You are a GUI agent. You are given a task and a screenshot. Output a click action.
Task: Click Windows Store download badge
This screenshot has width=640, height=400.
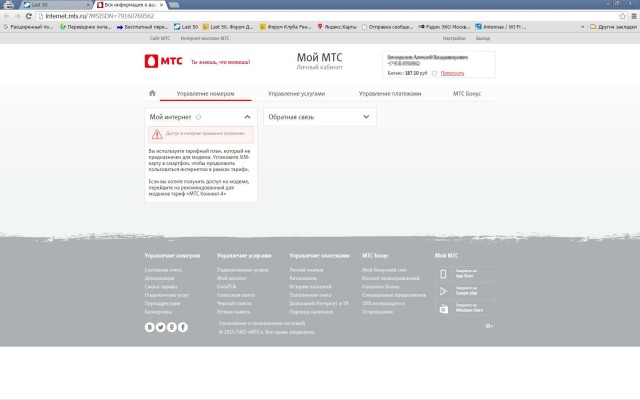[x=465, y=308]
